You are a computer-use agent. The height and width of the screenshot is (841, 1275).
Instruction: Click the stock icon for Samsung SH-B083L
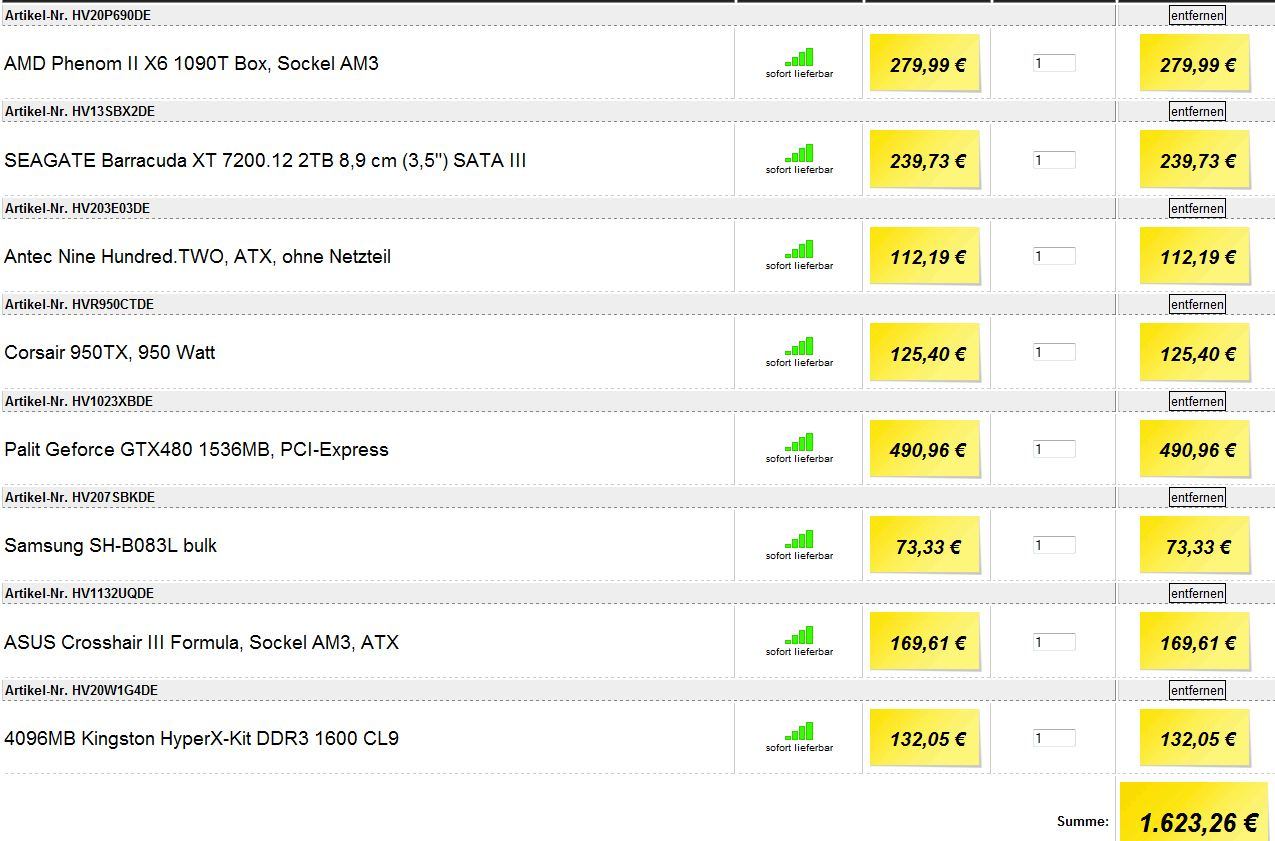[799, 540]
